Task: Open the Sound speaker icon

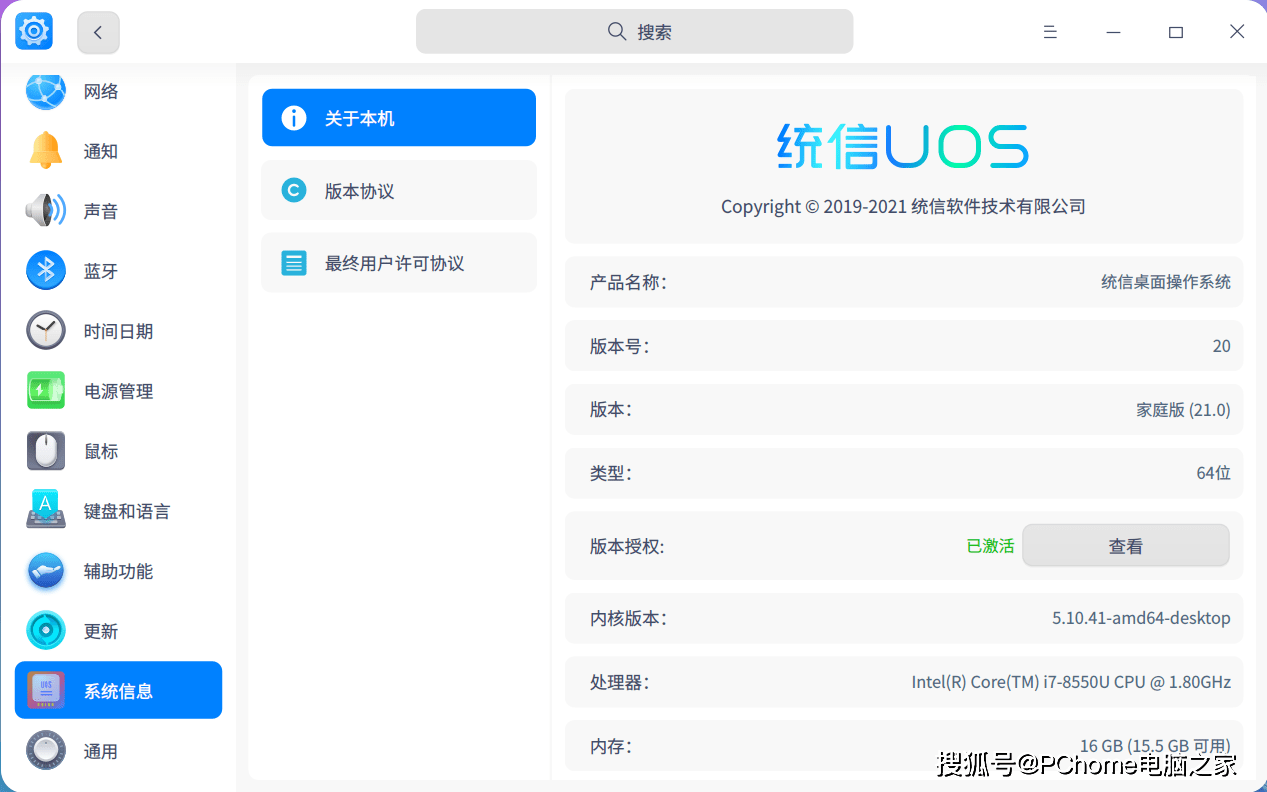Action: pyautogui.click(x=45, y=211)
